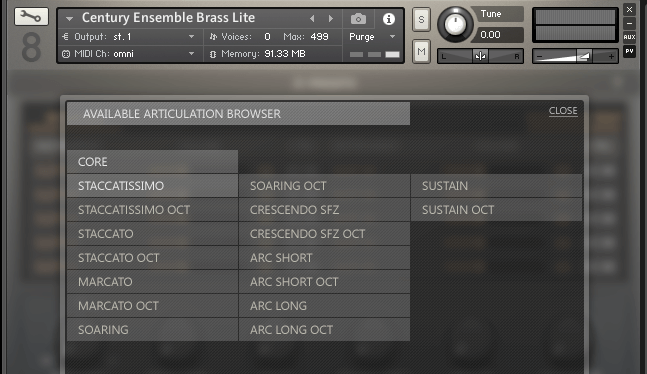Open instrument edit mode with wrench icon
Image resolution: width=647 pixels, height=374 pixels.
[31, 17]
